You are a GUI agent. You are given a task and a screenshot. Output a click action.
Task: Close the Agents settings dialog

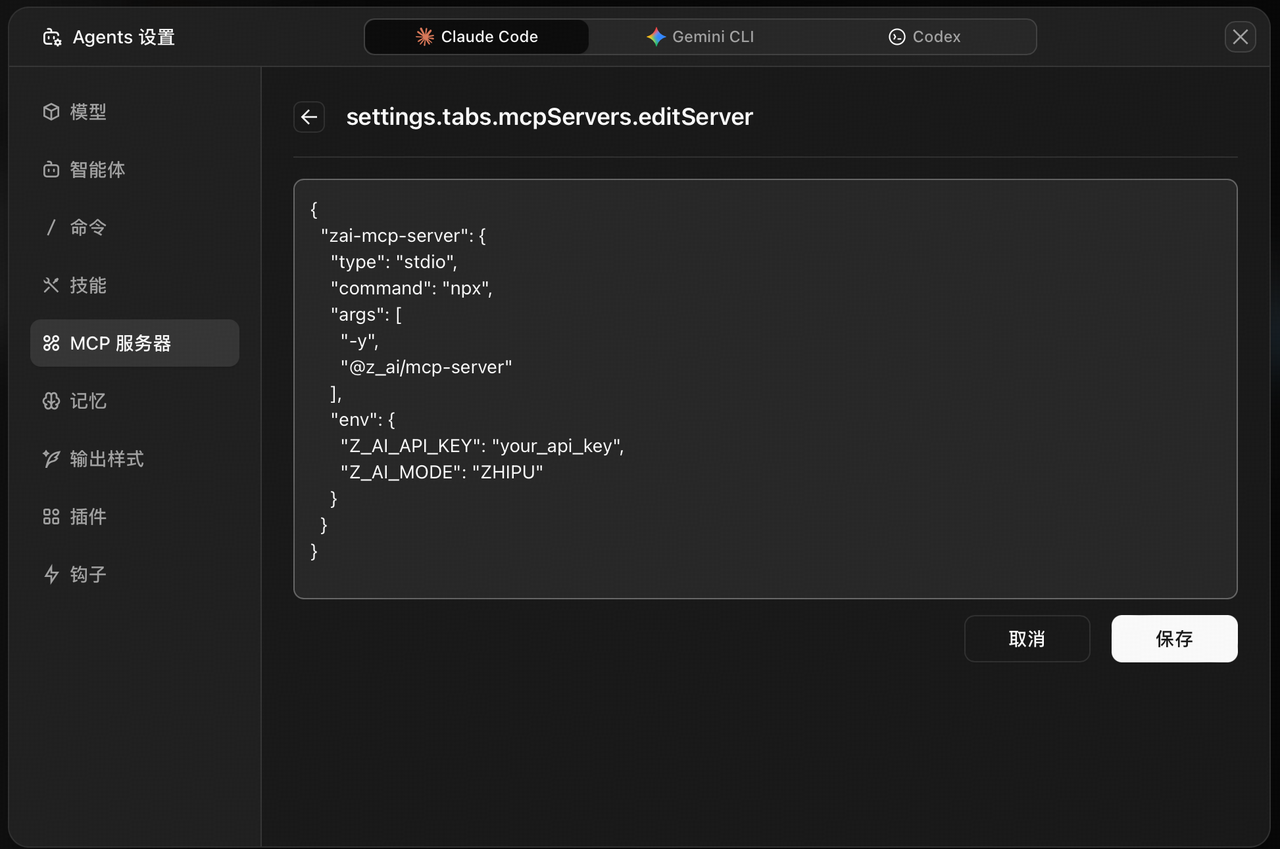click(x=1240, y=37)
